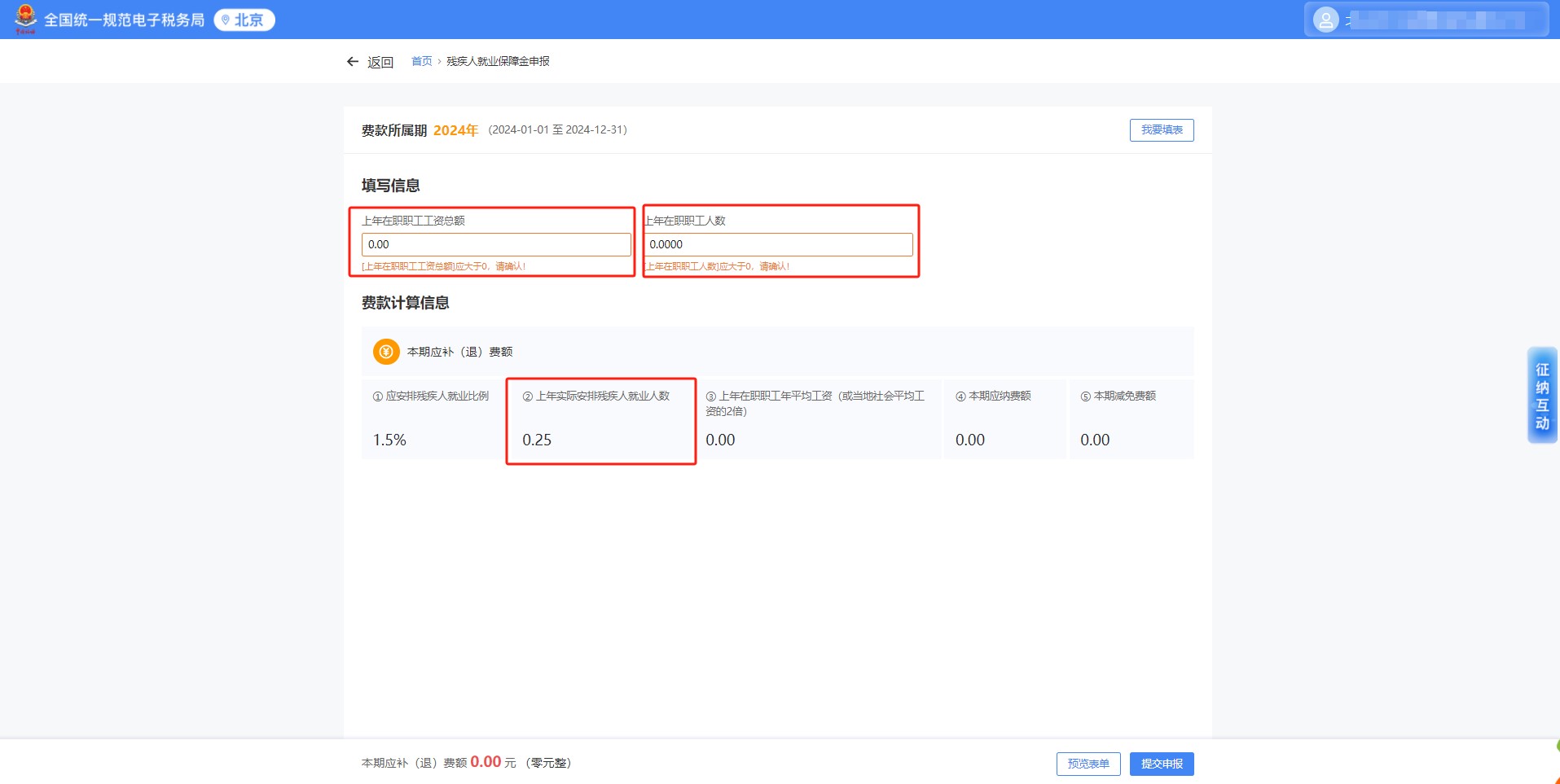Viewport: 1560px width, 784px height.
Task: Click the tax bureau emblem logo
Action: point(25,19)
